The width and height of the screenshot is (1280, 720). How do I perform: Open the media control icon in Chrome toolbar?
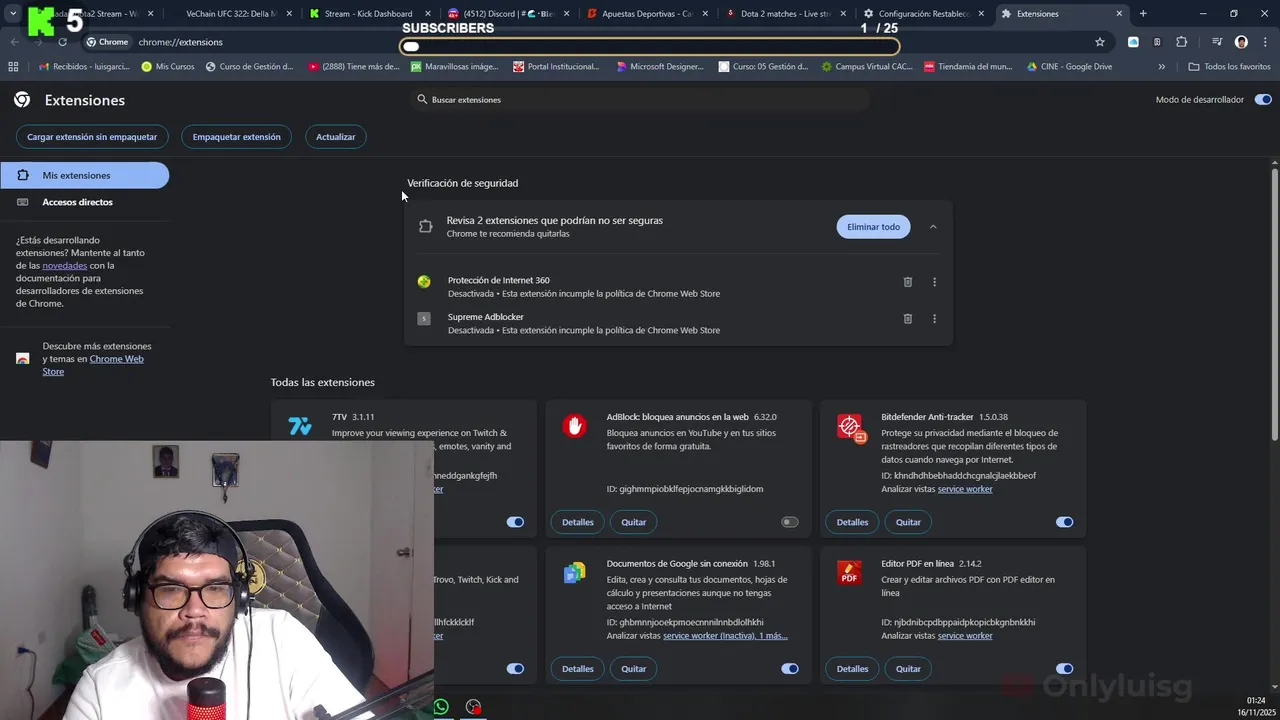(1217, 42)
